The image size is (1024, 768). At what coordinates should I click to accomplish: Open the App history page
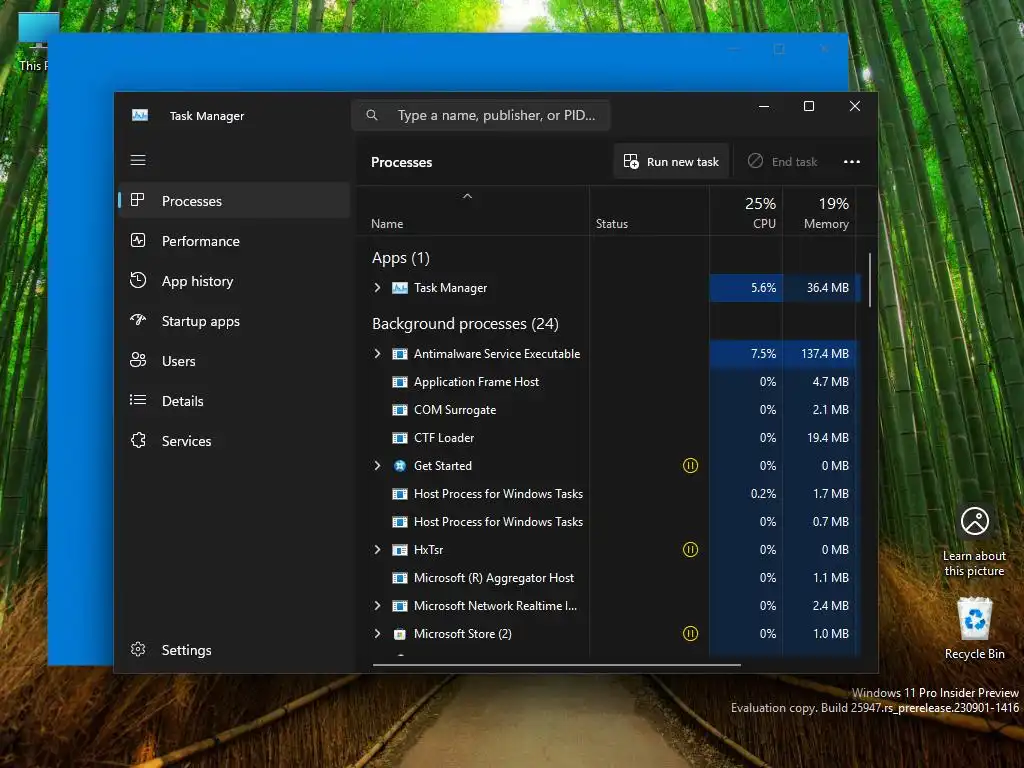[x=234, y=281]
